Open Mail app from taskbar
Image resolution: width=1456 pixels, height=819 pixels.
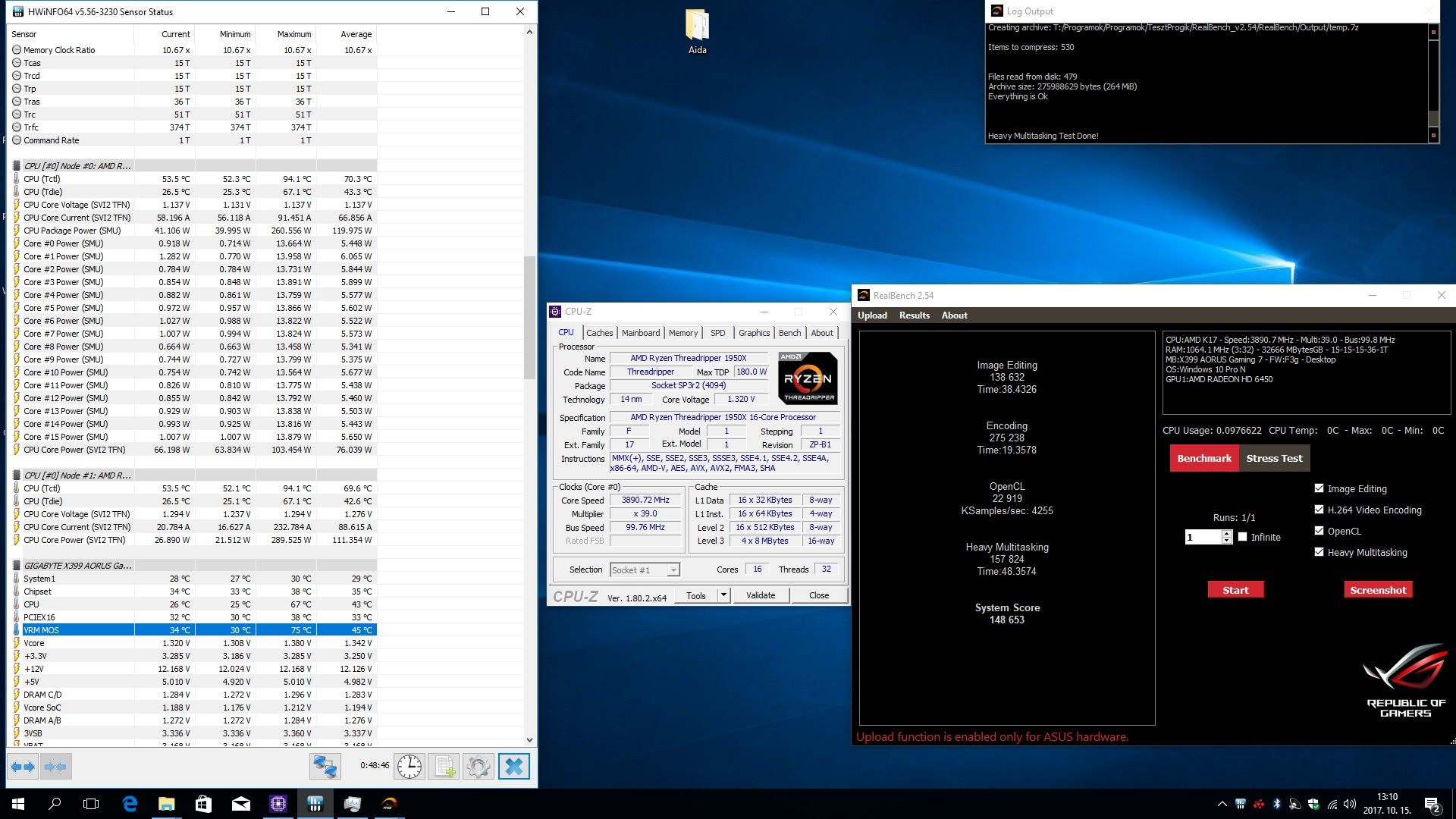(x=240, y=804)
